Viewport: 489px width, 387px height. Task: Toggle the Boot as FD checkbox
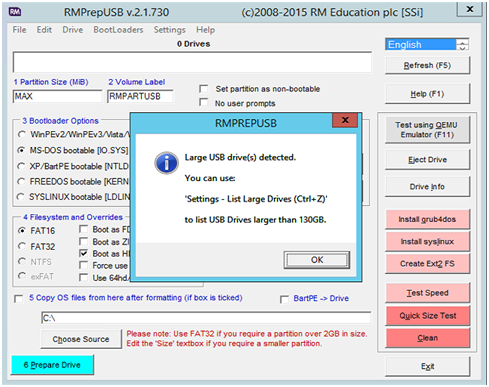(83, 229)
